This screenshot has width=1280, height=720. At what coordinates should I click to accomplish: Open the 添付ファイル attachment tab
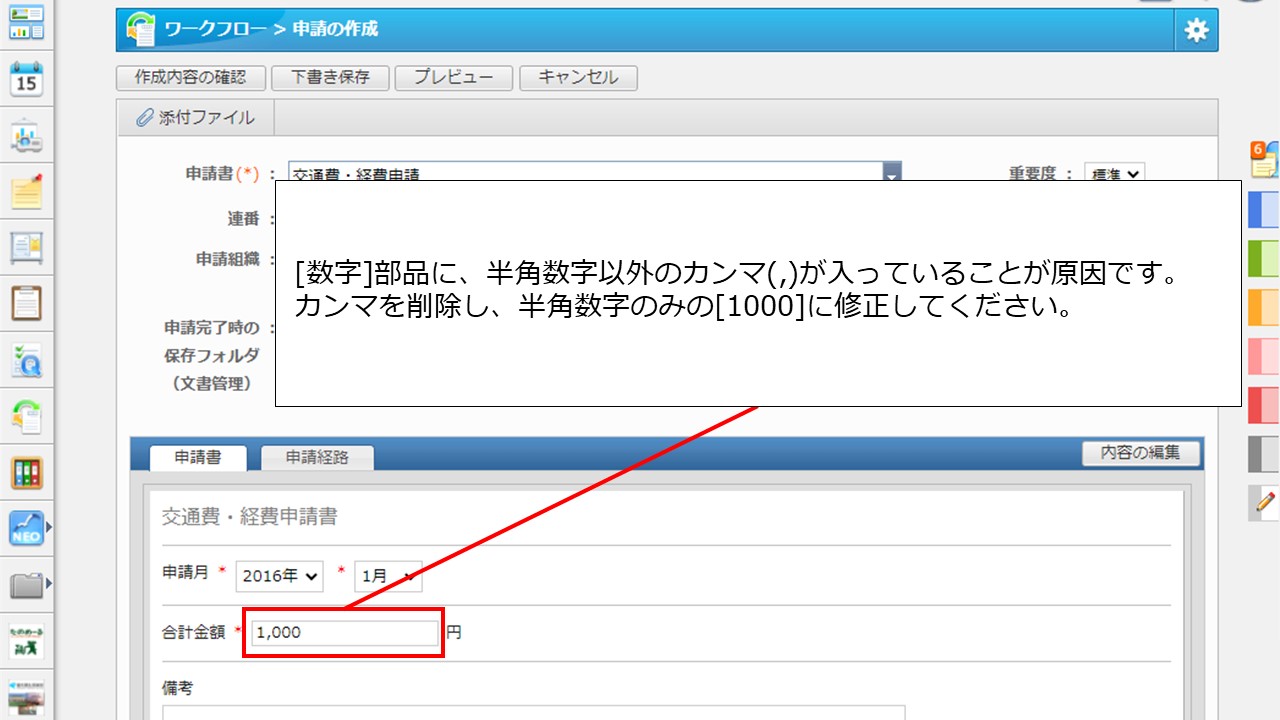click(x=196, y=118)
